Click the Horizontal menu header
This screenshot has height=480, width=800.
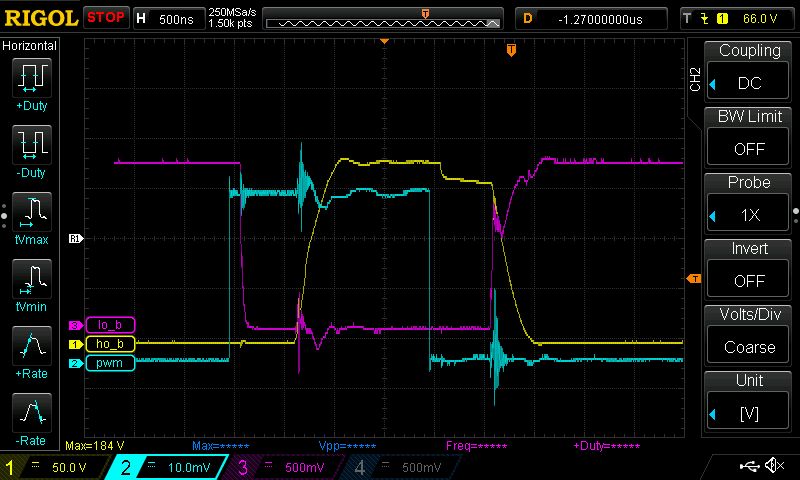[30, 45]
